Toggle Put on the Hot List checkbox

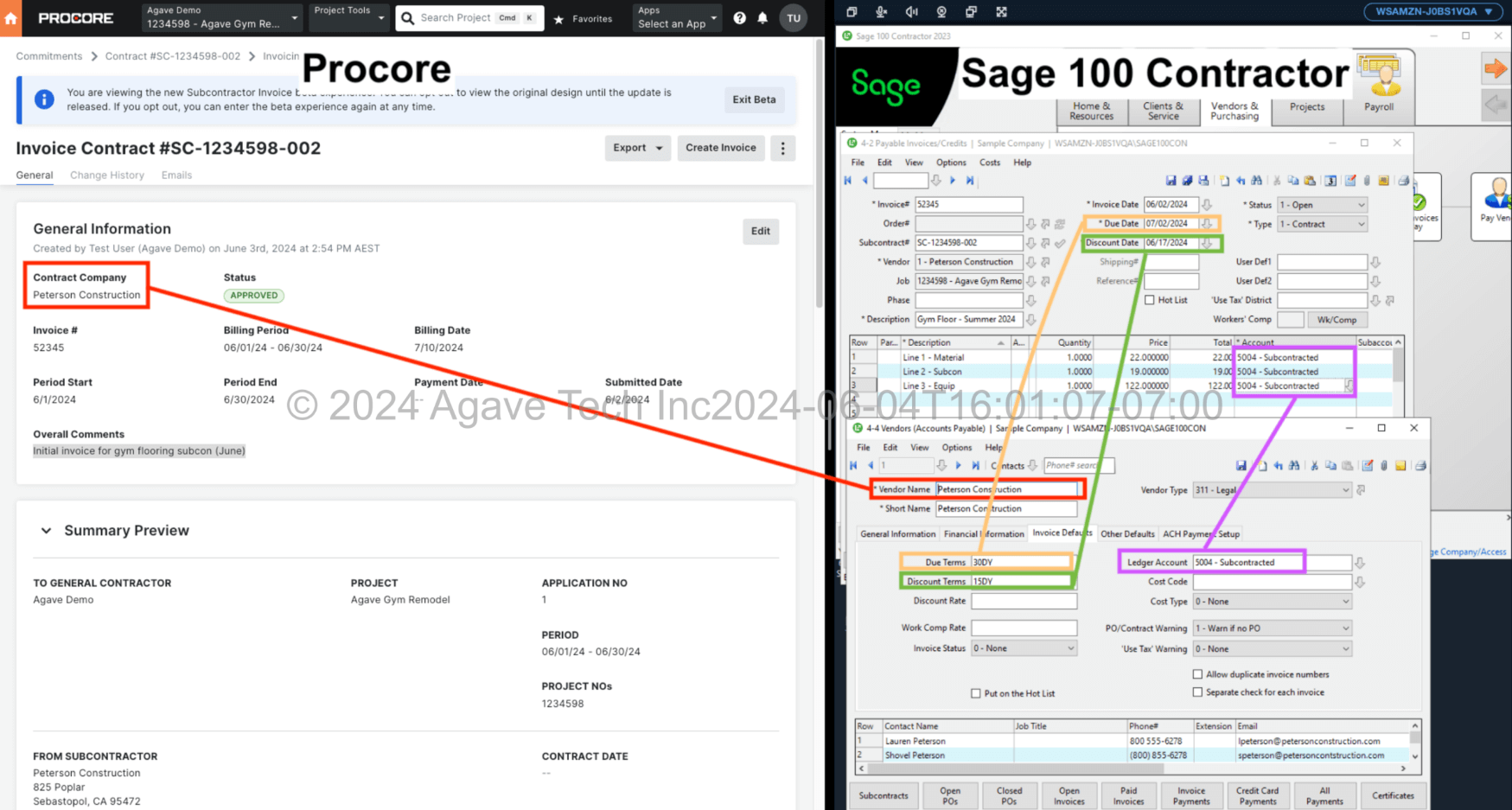(x=976, y=693)
